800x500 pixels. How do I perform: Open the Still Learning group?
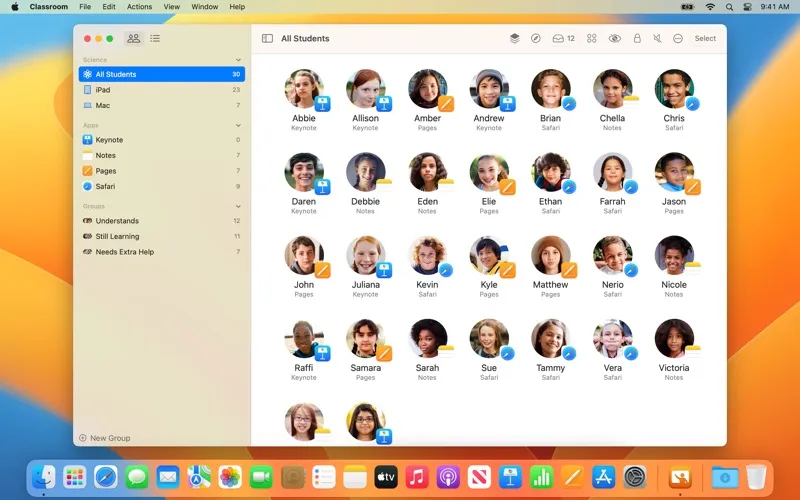pos(162,236)
